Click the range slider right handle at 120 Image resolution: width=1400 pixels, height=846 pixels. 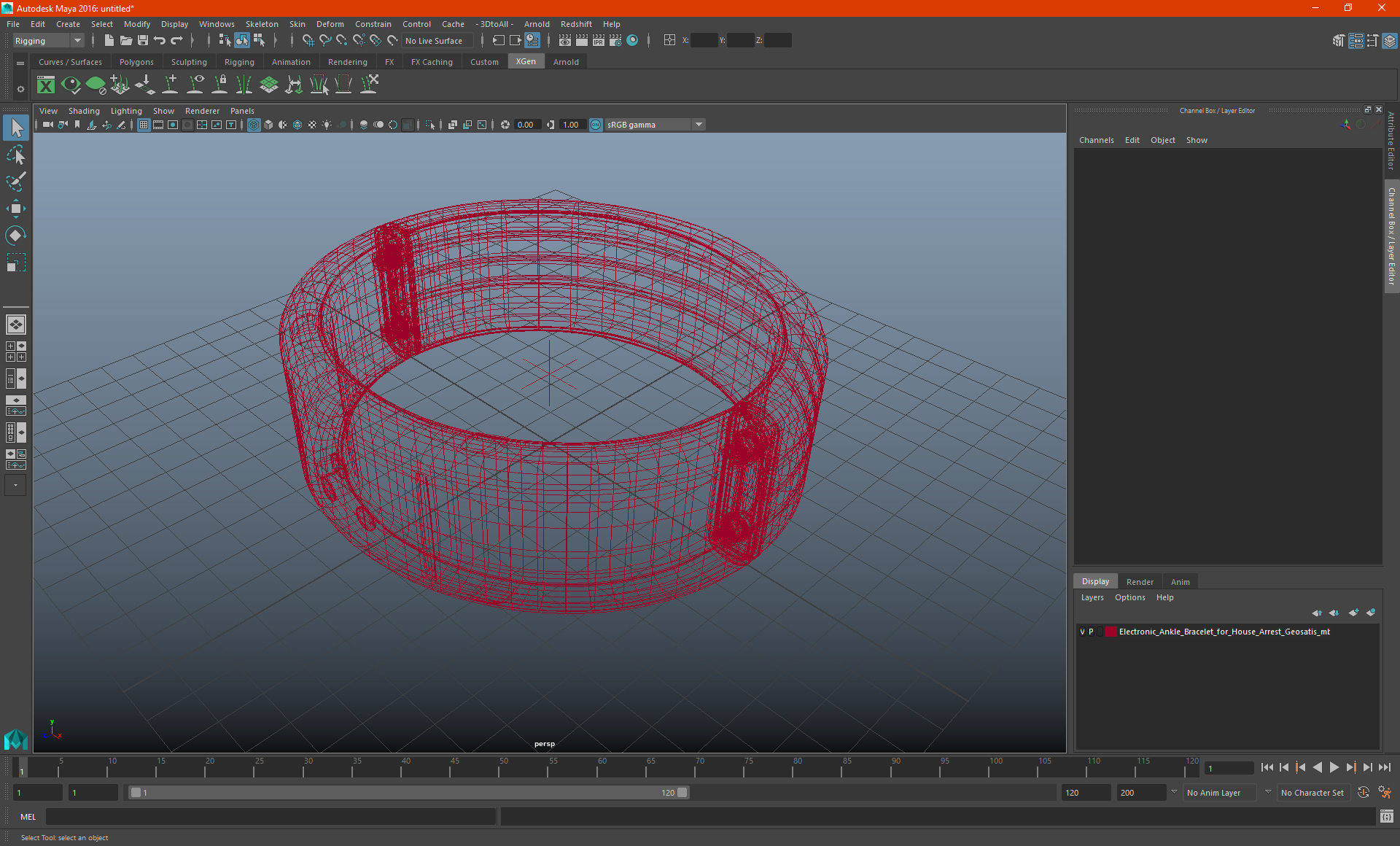click(682, 793)
